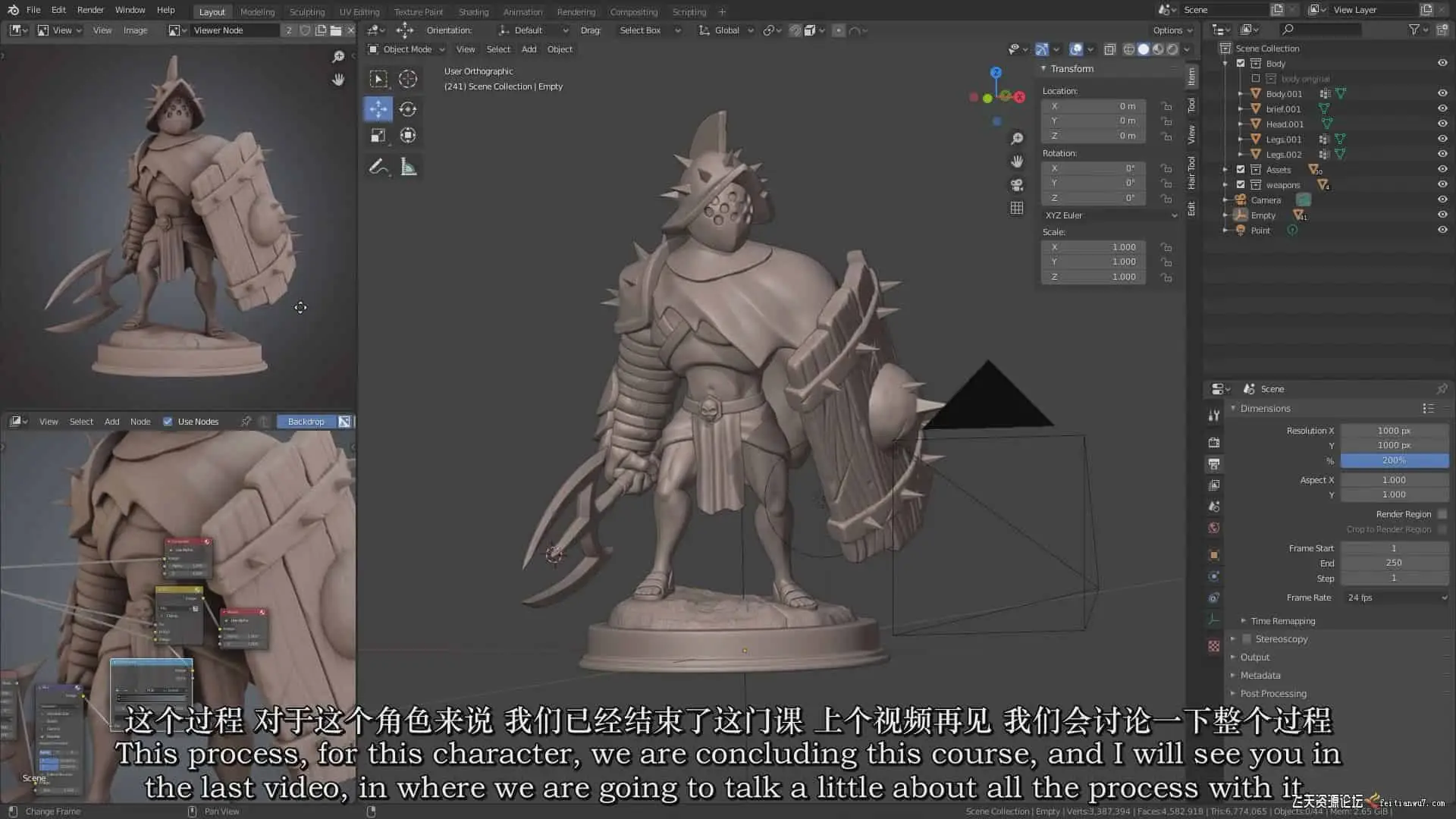1456x819 pixels.
Task: Enable the Render Region checkbox
Action: tap(1442, 514)
